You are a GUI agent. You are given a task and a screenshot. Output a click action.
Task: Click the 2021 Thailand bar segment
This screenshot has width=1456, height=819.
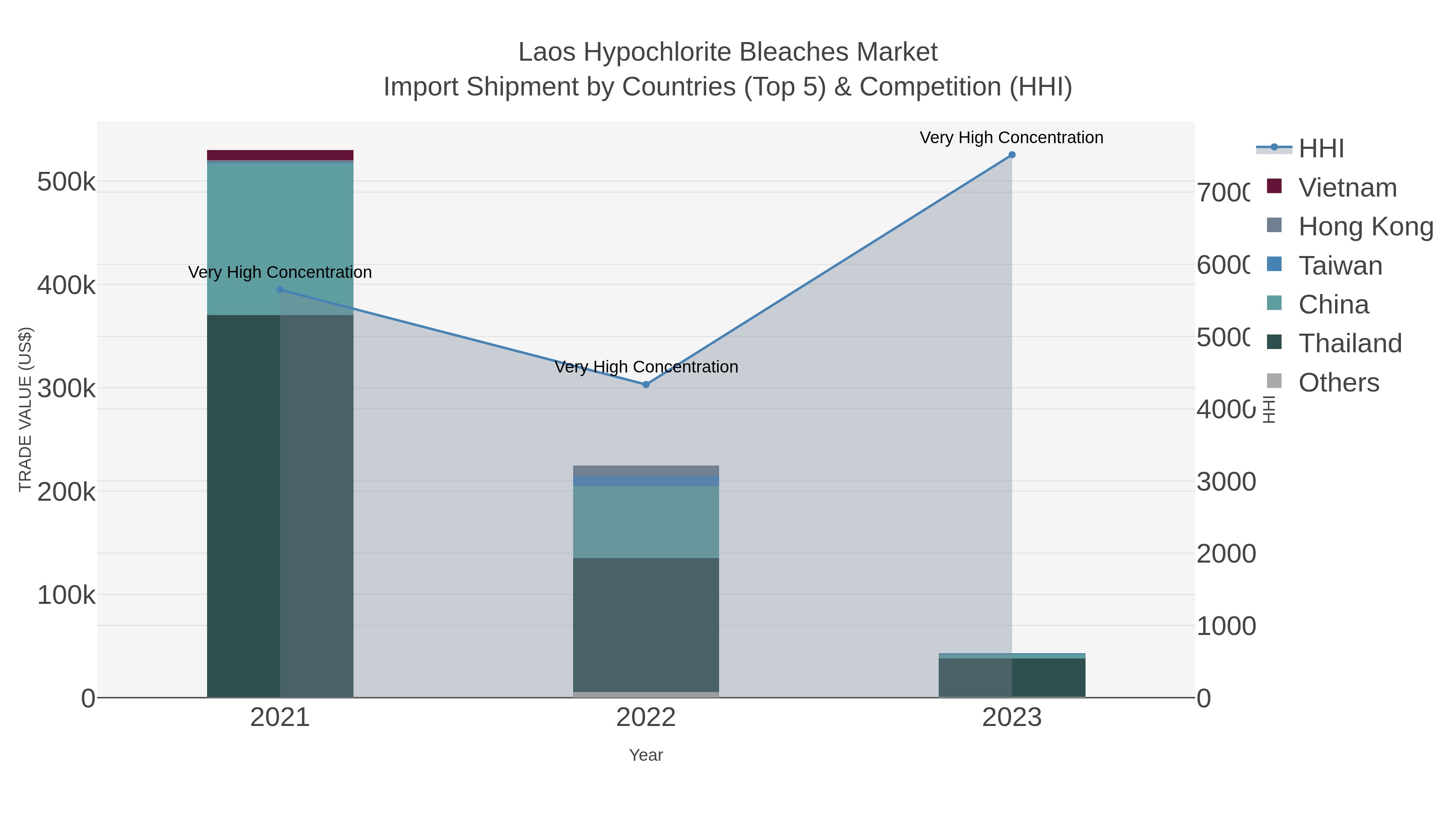tap(280, 506)
